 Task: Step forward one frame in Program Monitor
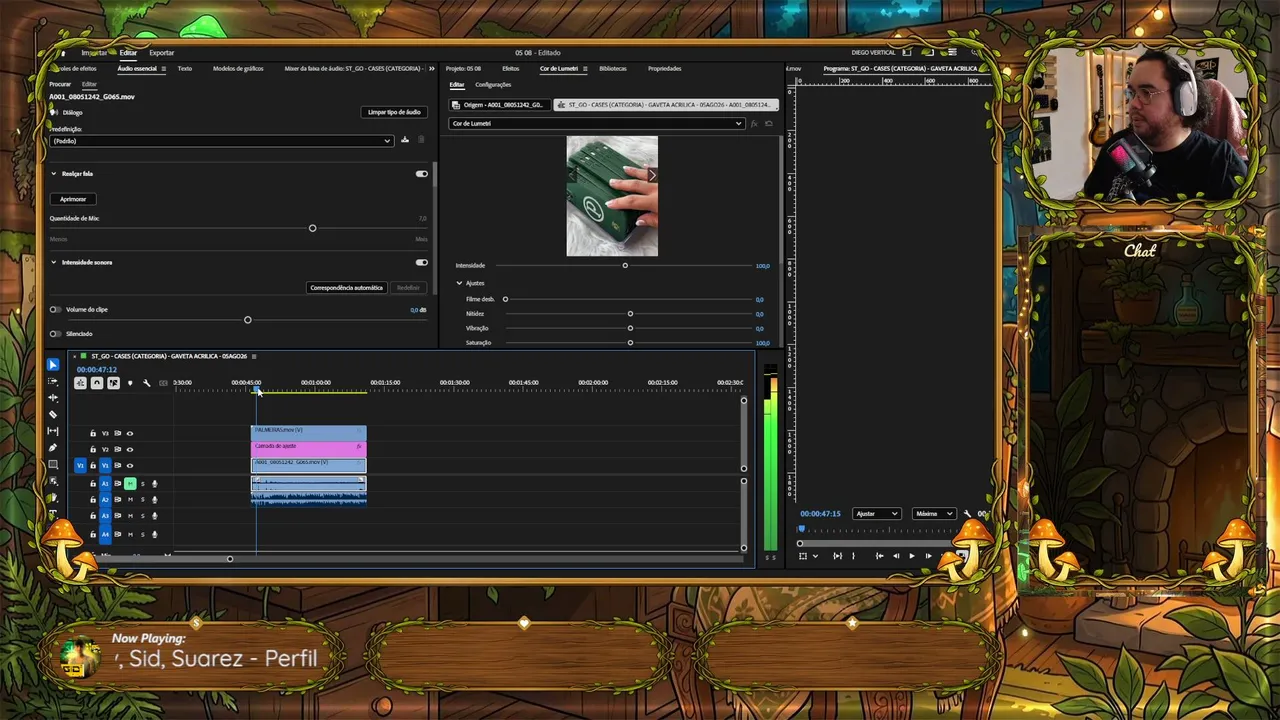(x=928, y=556)
